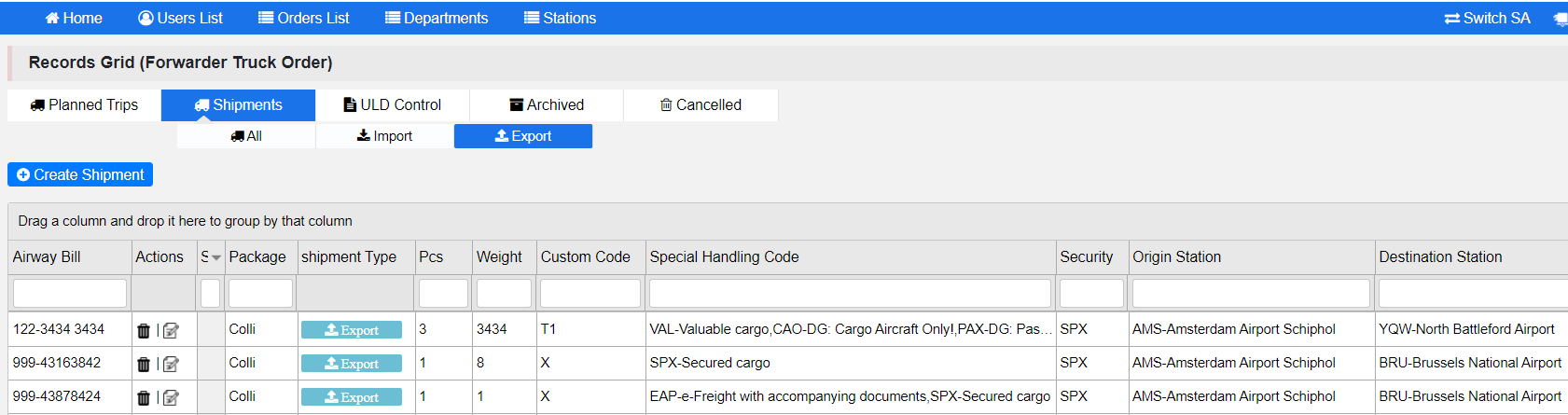The image size is (1568, 415).
Task: Click Export badge on first shipment row
Action: click(x=352, y=330)
